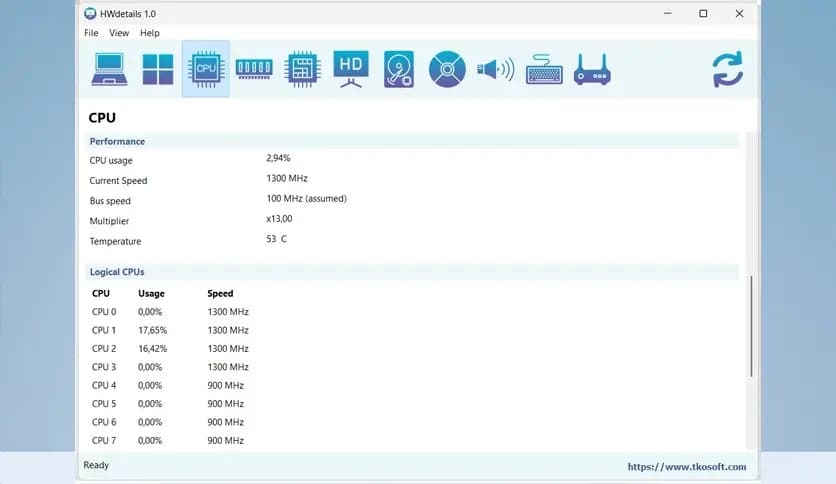
Task: Select the Multiplier label
Action: tap(109, 221)
